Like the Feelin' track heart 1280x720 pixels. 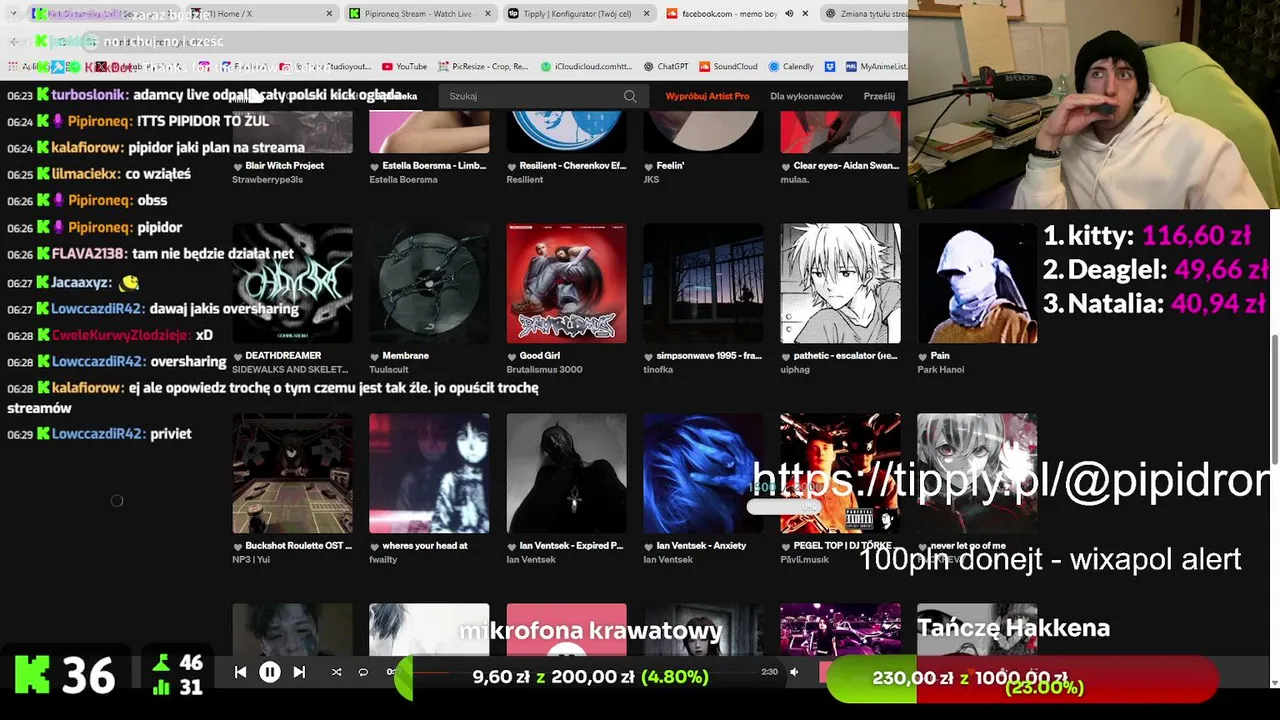coord(649,166)
